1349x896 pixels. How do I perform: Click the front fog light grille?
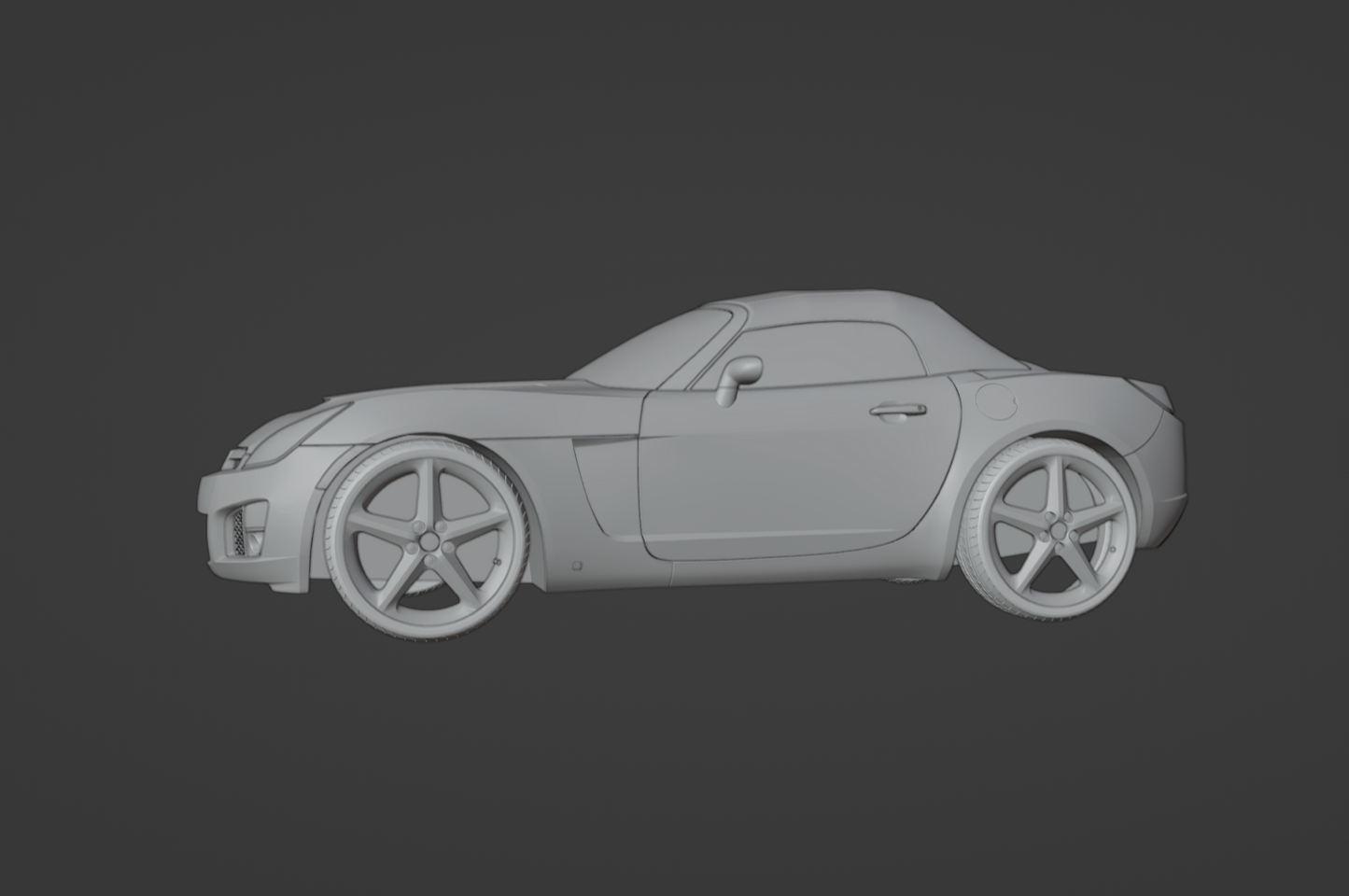[242, 531]
